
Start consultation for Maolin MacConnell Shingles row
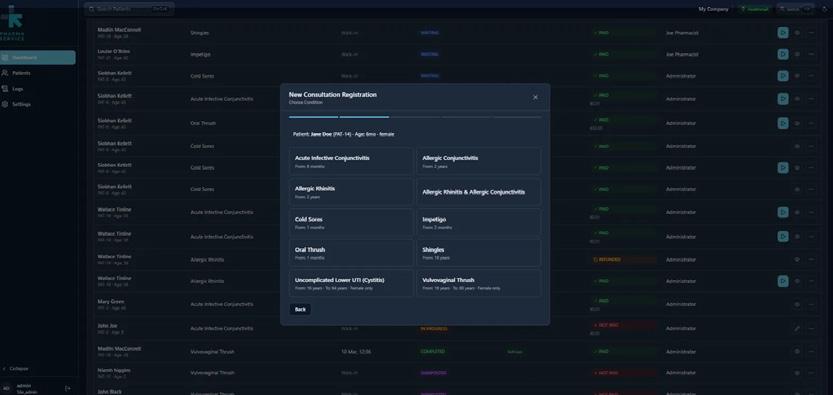click(x=783, y=33)
